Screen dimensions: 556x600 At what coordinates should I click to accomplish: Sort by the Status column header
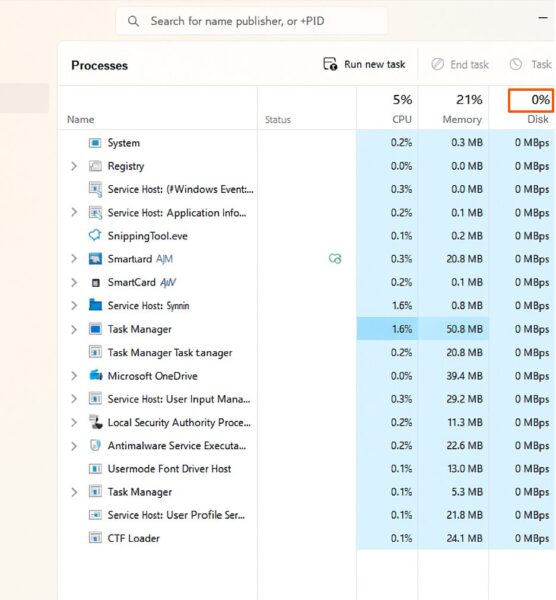click(278, 120)
